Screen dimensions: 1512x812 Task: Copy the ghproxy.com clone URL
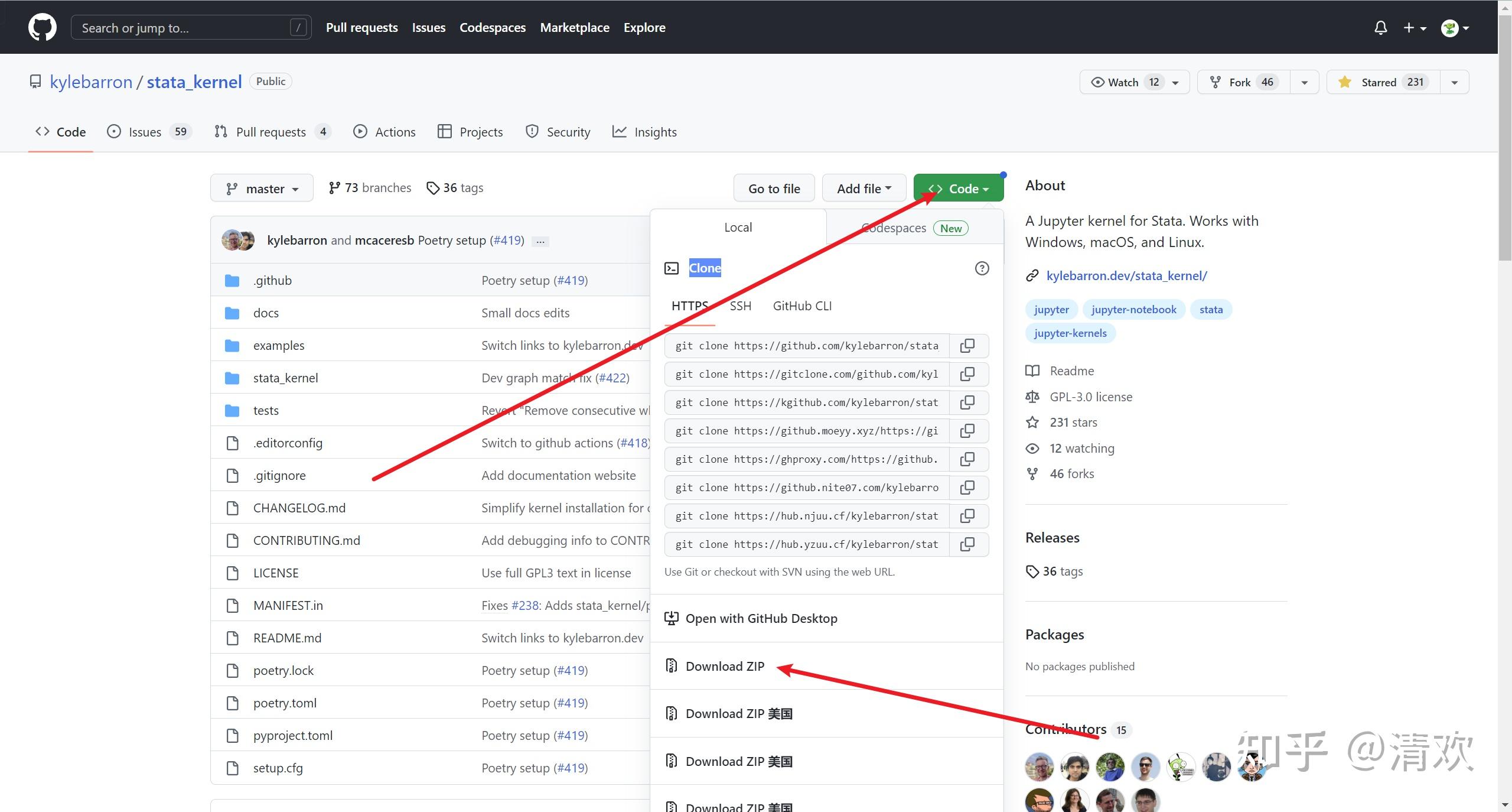[967, 459]
